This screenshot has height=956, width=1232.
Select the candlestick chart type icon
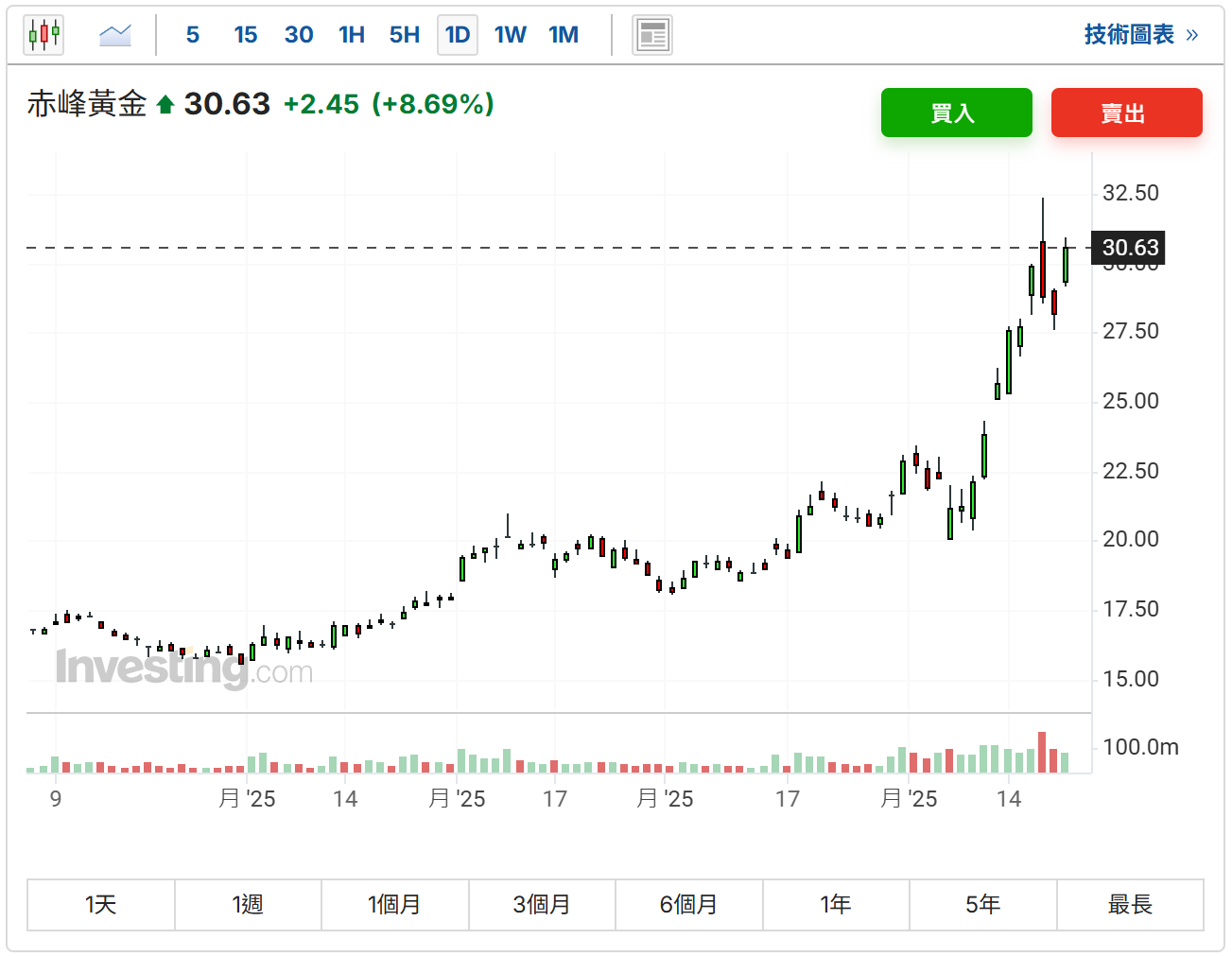43,35
